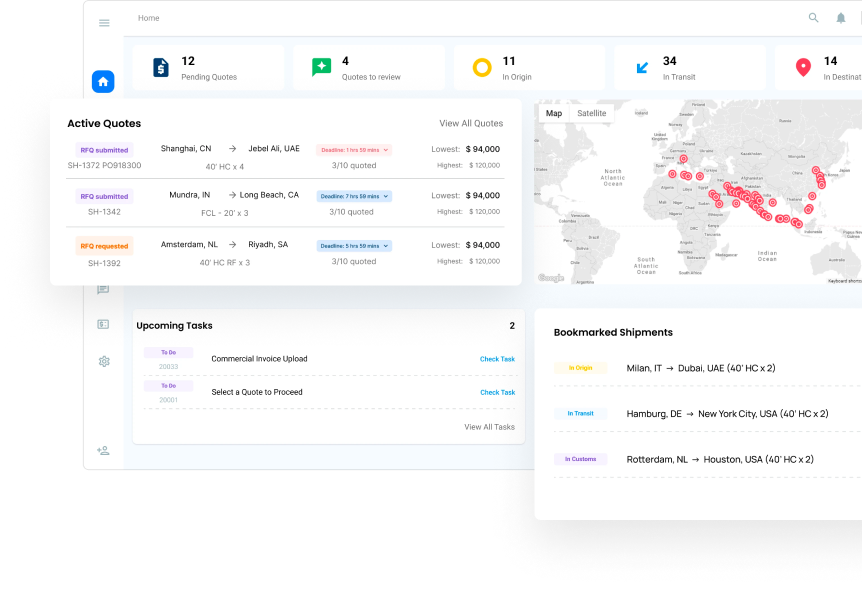Click Mundra, IN origin text
The height and width of the screenshot is (590, 862).
(190, 195)
